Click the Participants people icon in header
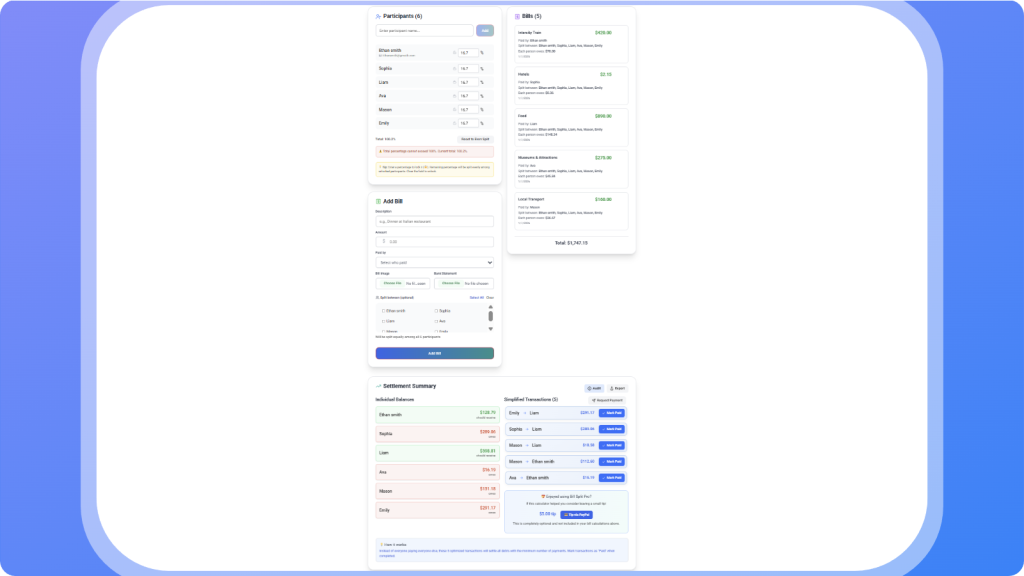The width and height of the screenshot is (1024, 576). [378, 17]
